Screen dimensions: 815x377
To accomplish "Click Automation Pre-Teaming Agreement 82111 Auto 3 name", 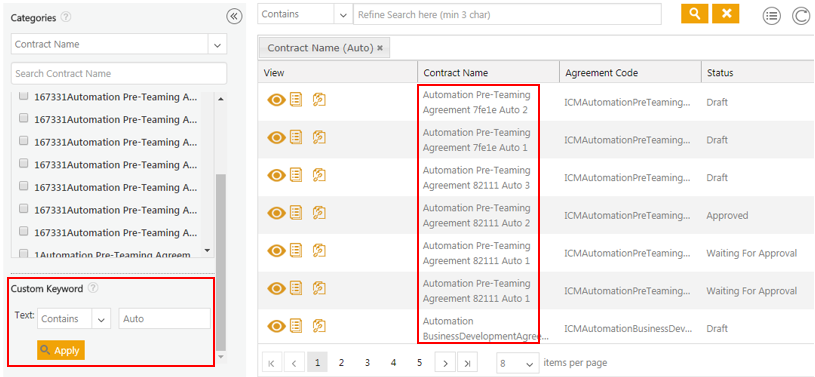I will coord(476,177).
